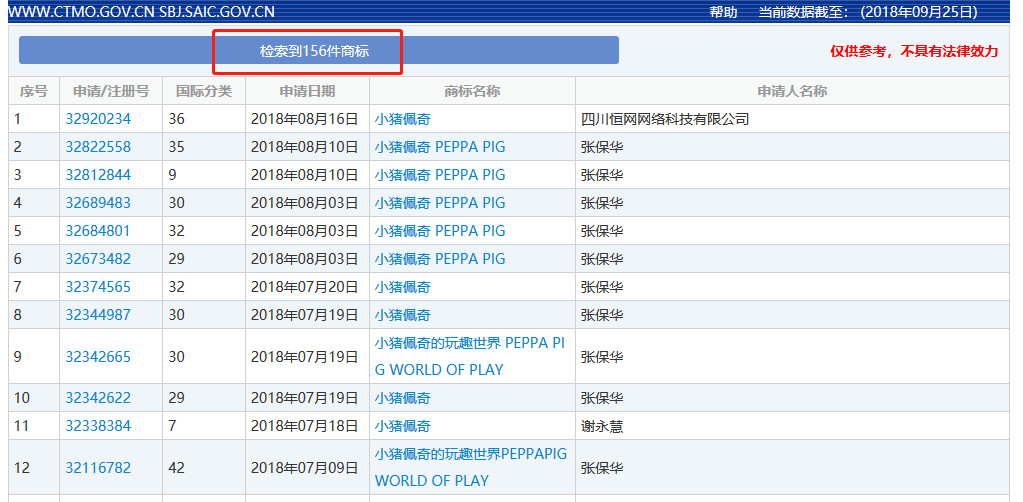Open 小猪佩奇的玩趣世界 trademark in row 9
Image resolution: width=1023 pixels, height=502 pixels.
point(470,356)
